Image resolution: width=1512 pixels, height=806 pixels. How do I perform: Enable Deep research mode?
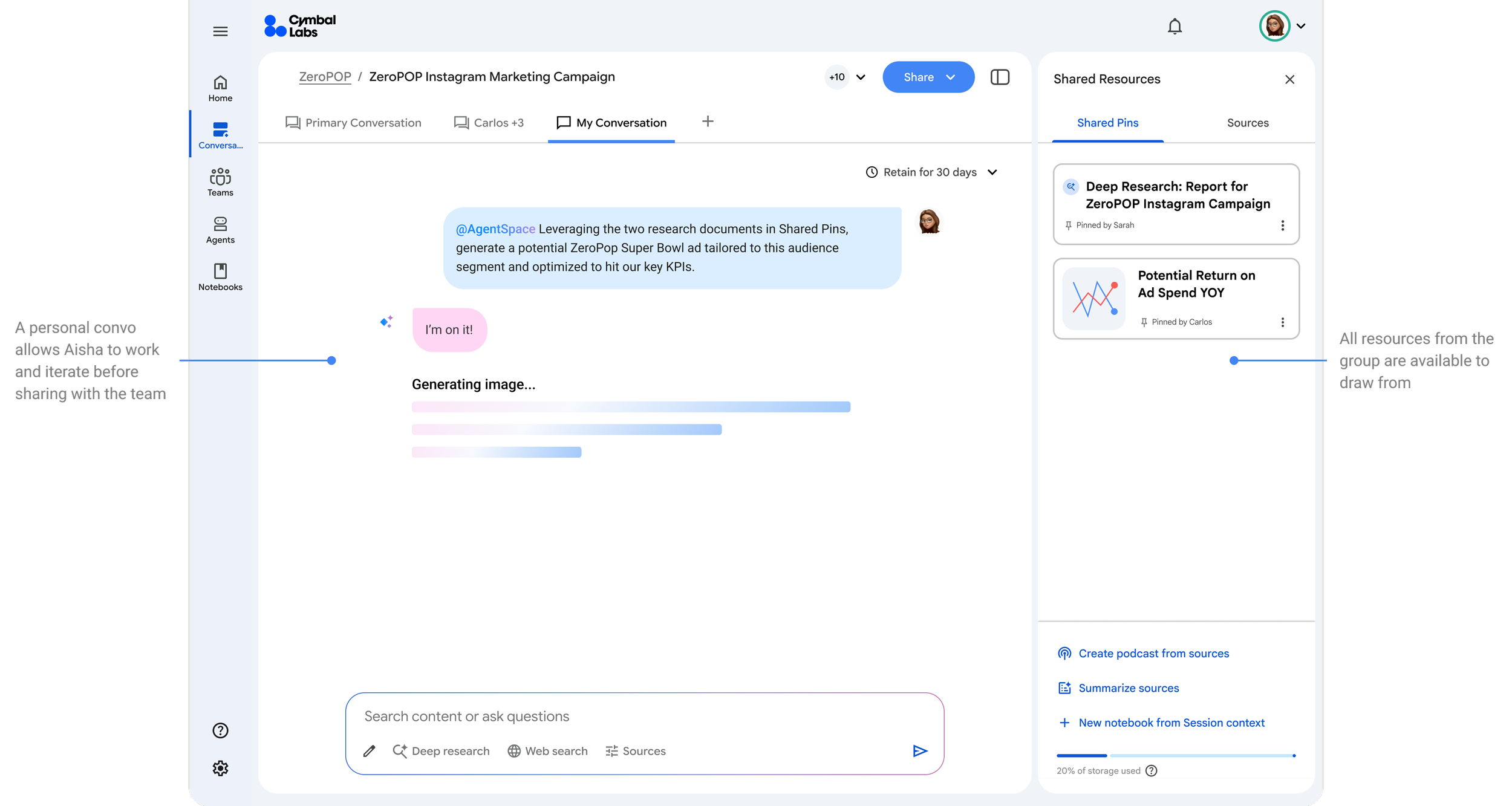tap(441, 751)
